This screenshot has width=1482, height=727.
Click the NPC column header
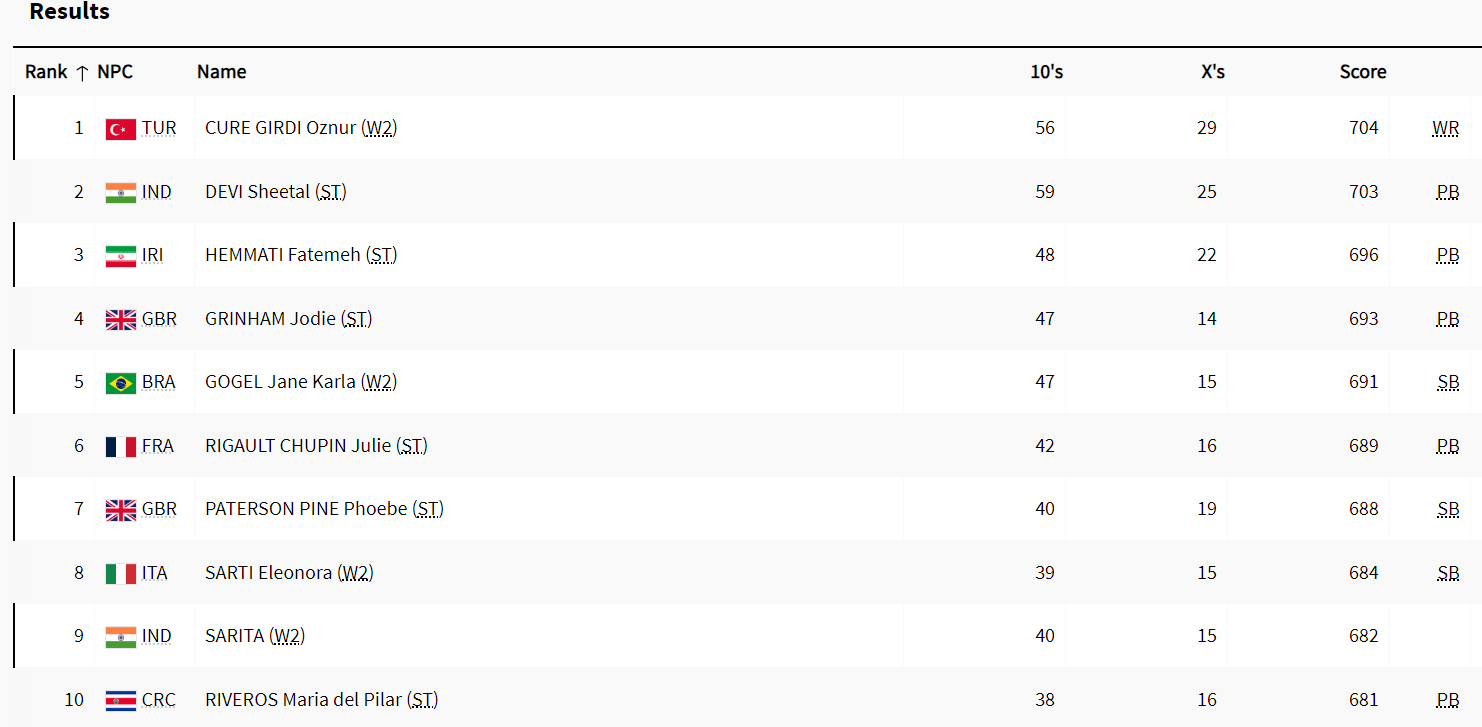115,72
